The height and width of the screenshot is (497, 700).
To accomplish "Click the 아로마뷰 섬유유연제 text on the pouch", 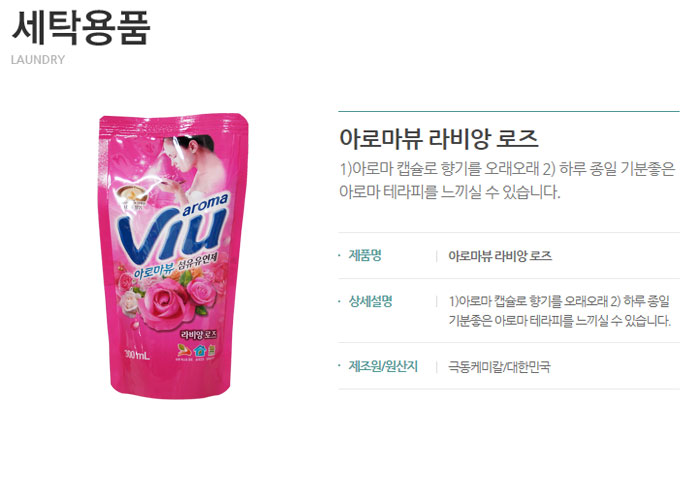I will (176, 266).
